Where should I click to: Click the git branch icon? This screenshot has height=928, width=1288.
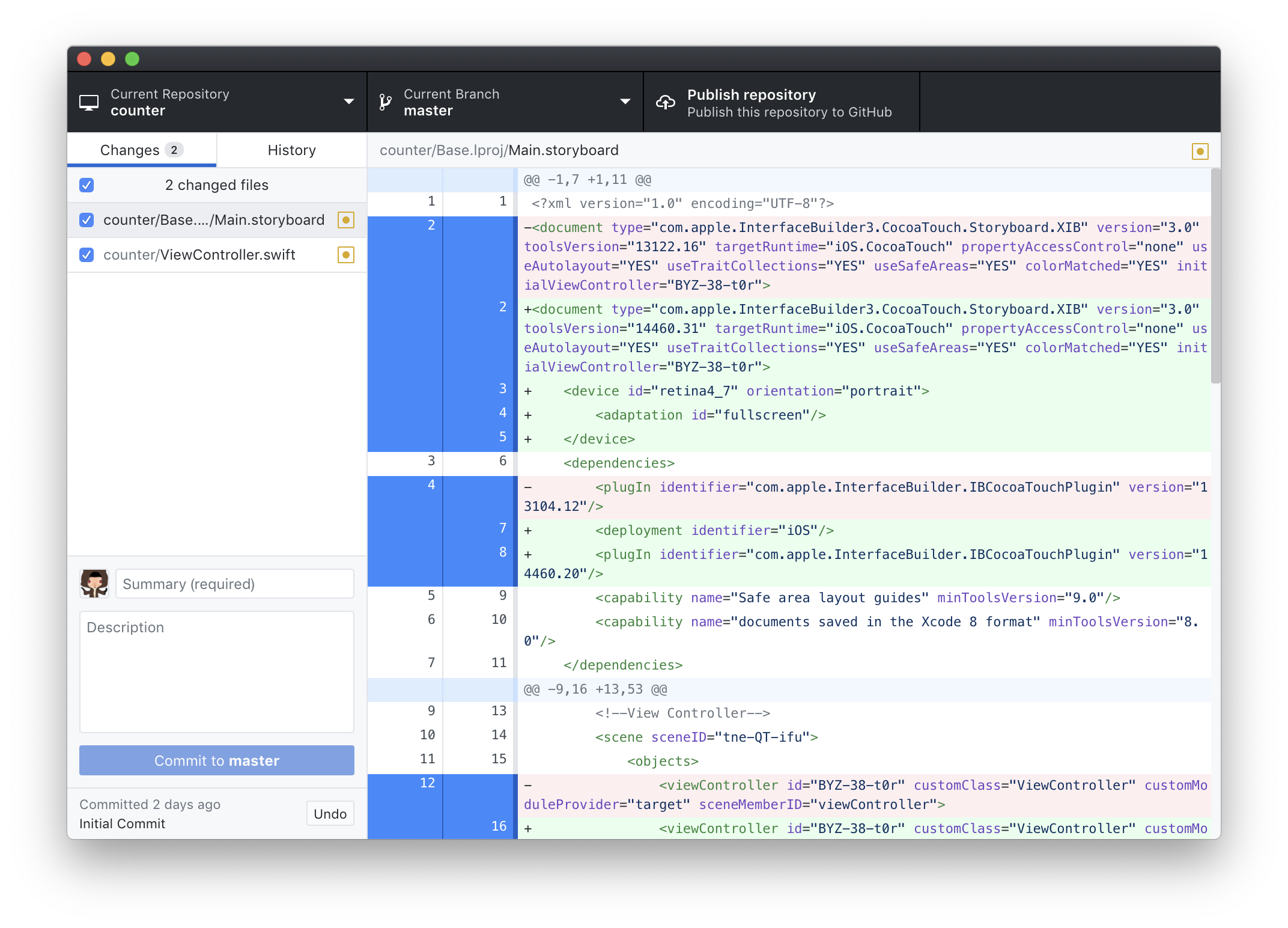(385, 102)
